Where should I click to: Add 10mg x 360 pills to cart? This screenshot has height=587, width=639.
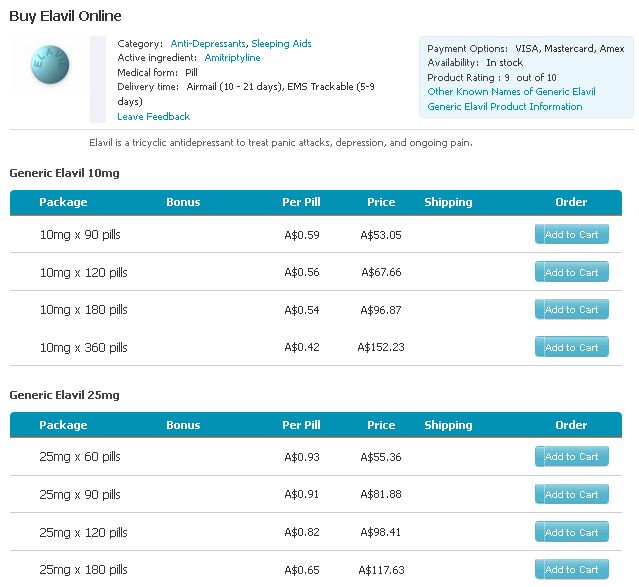(572, 347)
